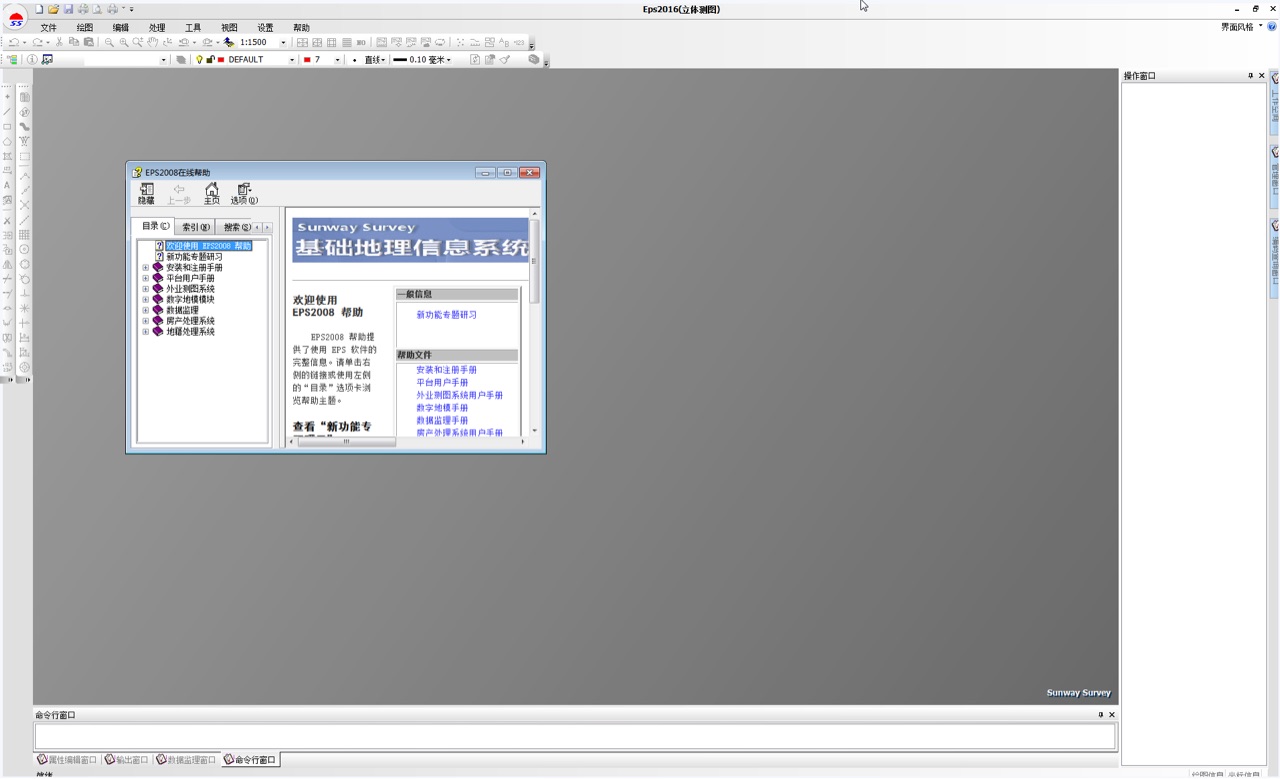The image size is (1280, 779).
Task: Click the 外业测图系统用户手册 link
Action: click(459, 396)
